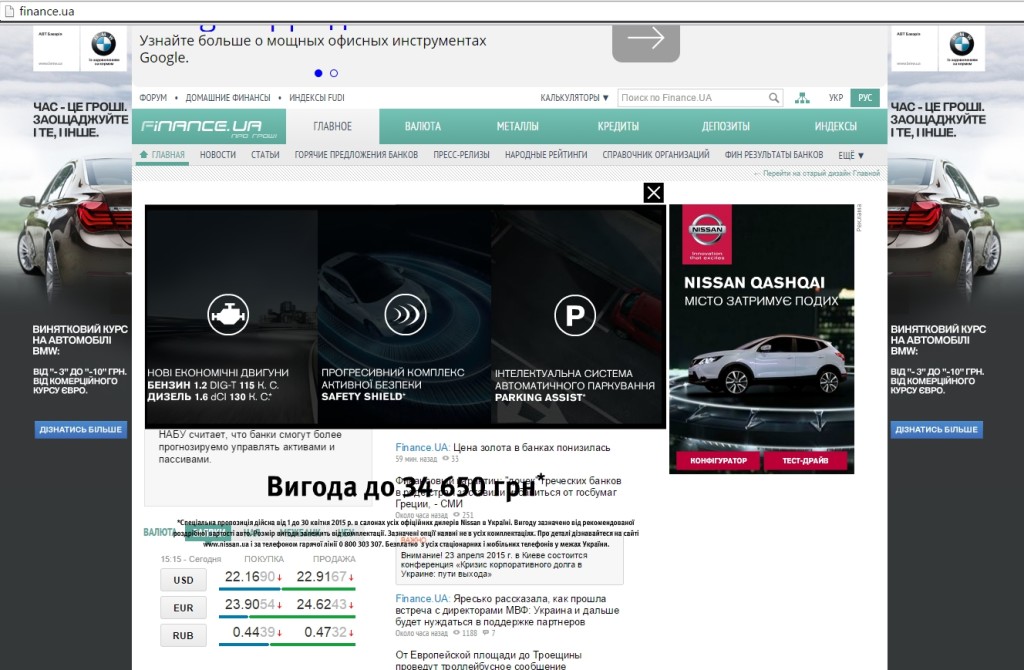The height and width of the screenshot is (670, 1024).
Task: Open СПРАВОЧНИК ОРГАНИЗАЦИЙ section
Action: point(656,155)
